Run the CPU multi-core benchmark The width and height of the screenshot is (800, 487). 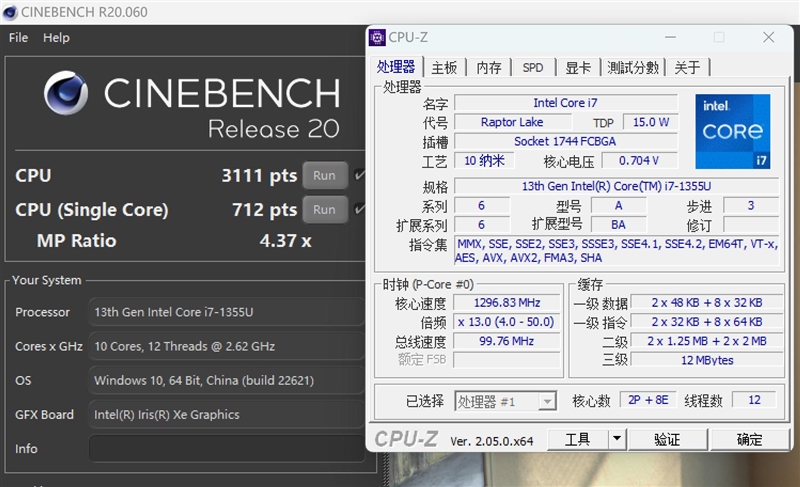[x=325, y=175]
